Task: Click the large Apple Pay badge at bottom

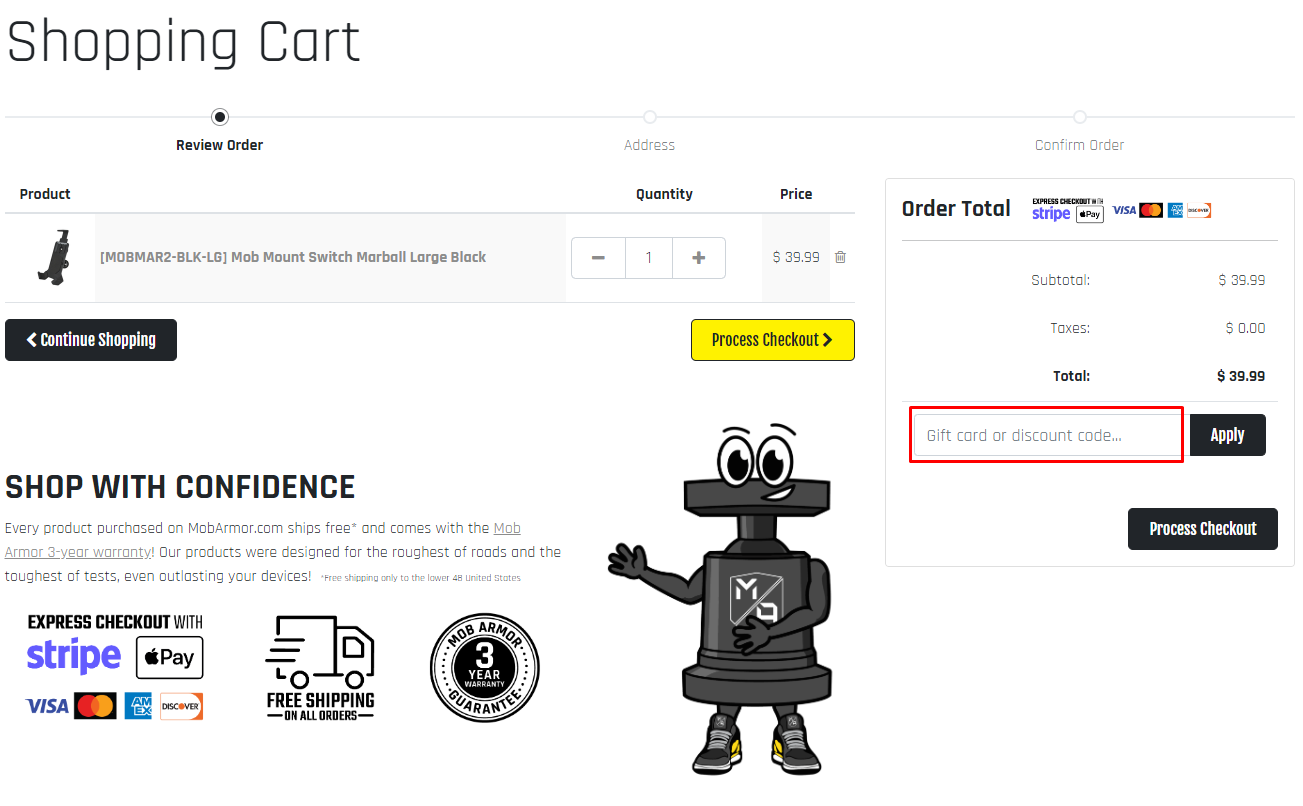Action: (x=169, y=657)
